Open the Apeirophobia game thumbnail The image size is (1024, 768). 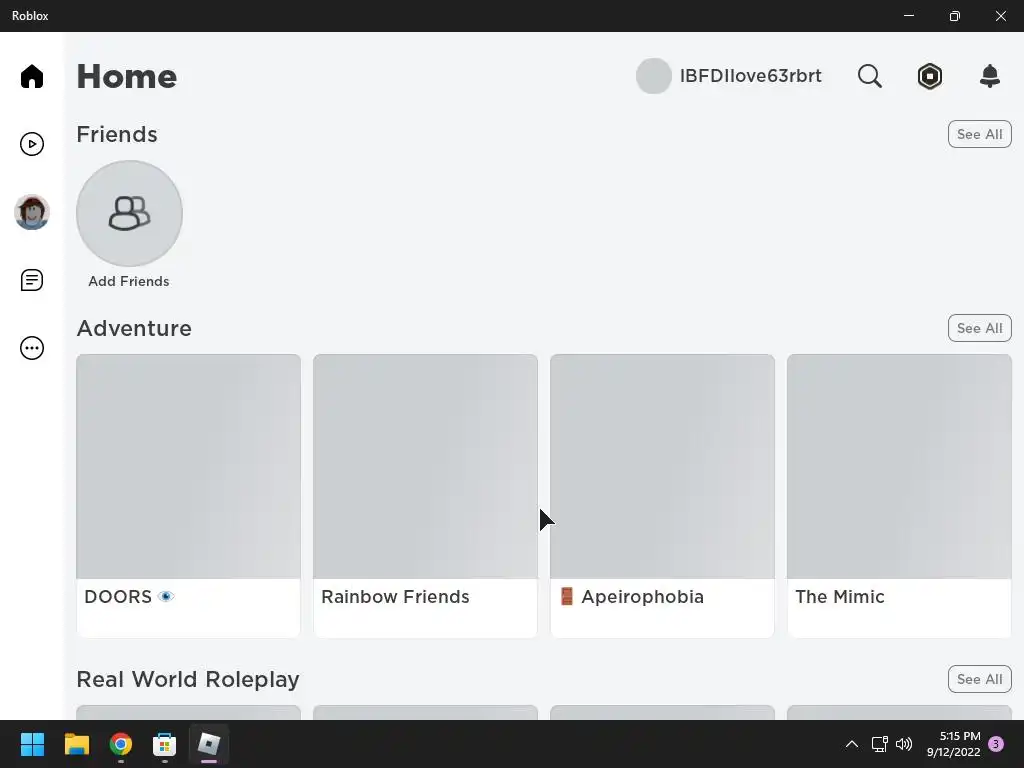[x=662, y=466]
